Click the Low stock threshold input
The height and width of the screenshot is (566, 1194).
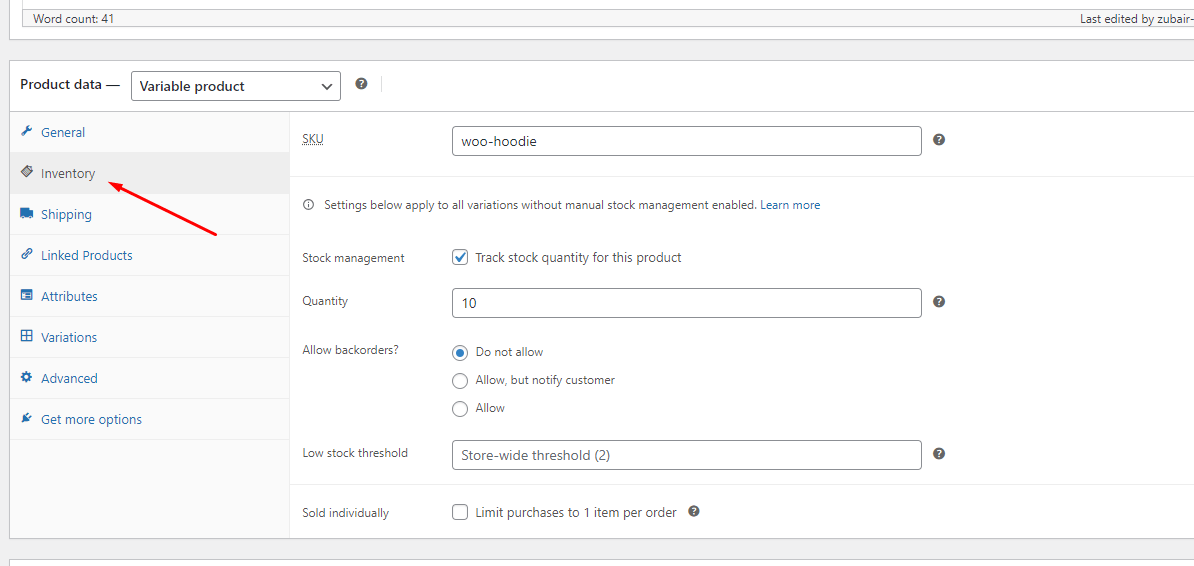(686, 455)
